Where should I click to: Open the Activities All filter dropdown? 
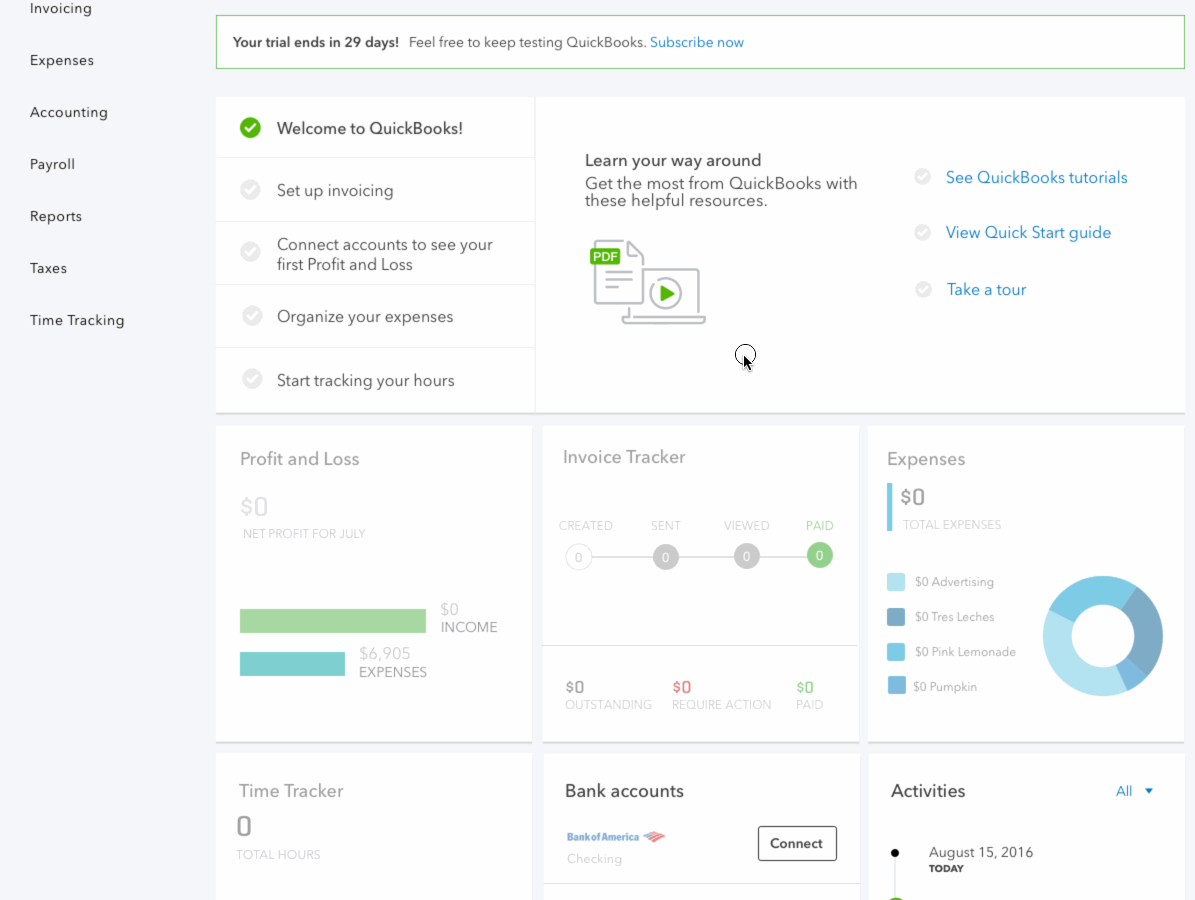tap(1134, 791)
